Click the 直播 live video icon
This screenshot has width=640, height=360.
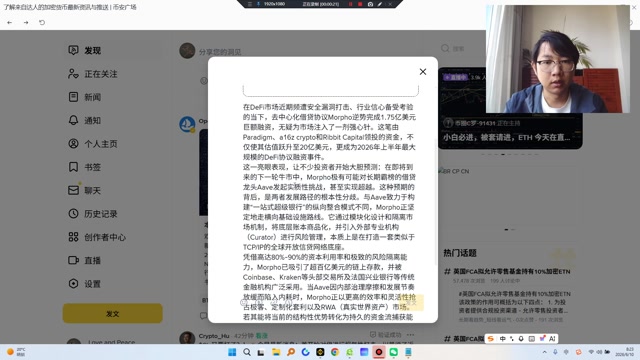[x=73, y=260]
